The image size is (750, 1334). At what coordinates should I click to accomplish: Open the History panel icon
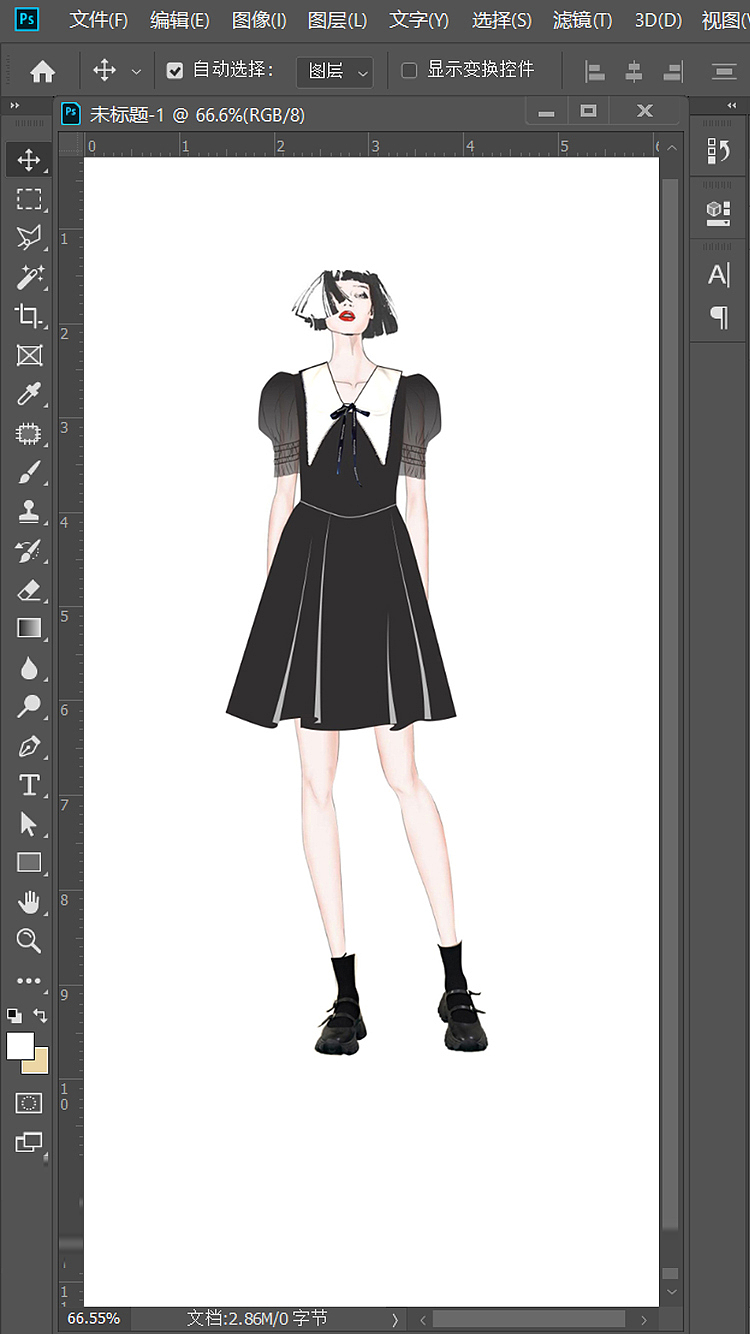click(718, 151)
